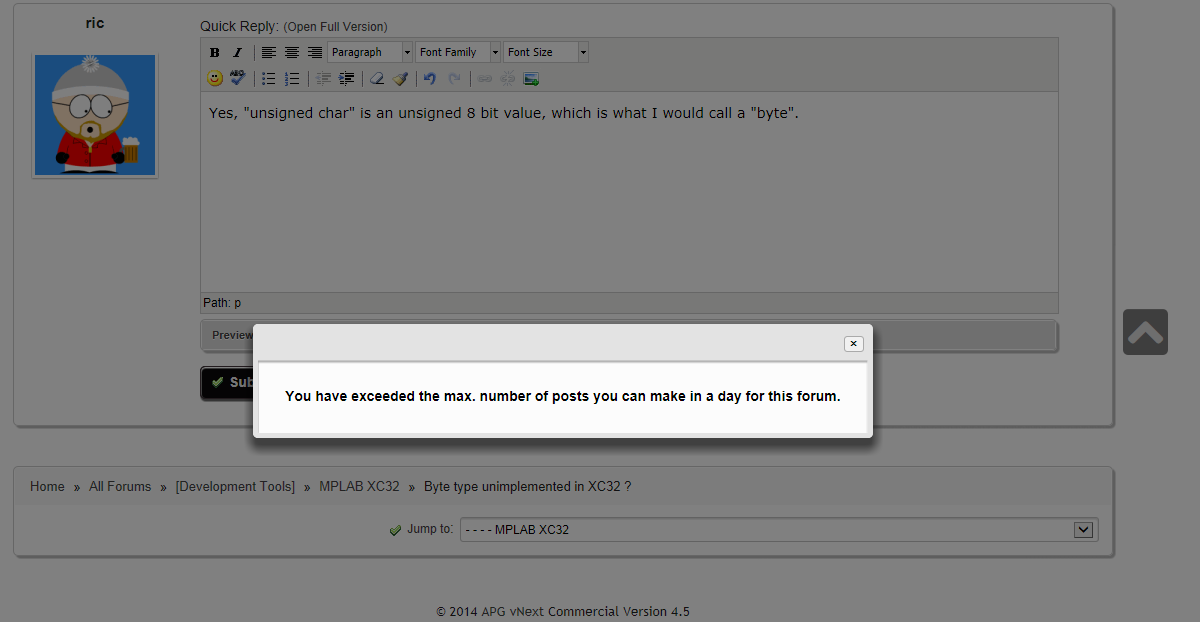Toggle italic text formatting
The image size is (1200, 622).
click(x=237, y=52)
